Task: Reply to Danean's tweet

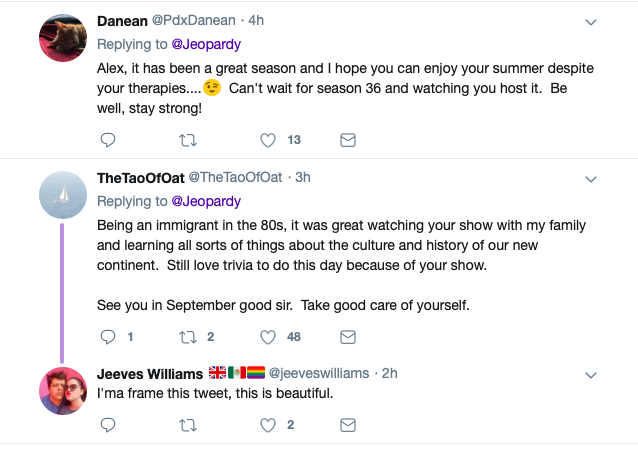Action: 108,140
